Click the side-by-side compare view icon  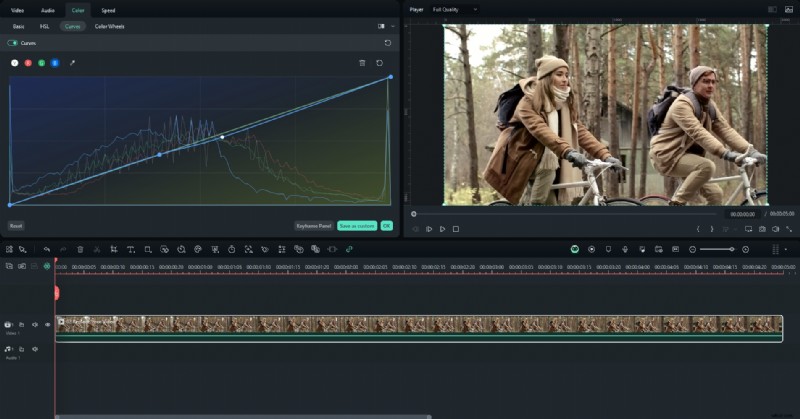coord(381,27)
